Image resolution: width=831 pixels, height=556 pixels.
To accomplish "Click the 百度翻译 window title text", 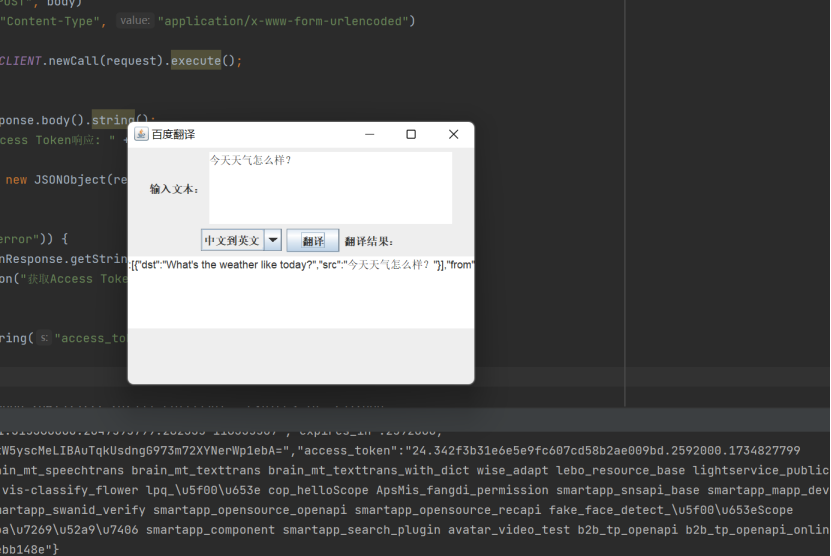I will pyautogui.click(x=173, y=135).
